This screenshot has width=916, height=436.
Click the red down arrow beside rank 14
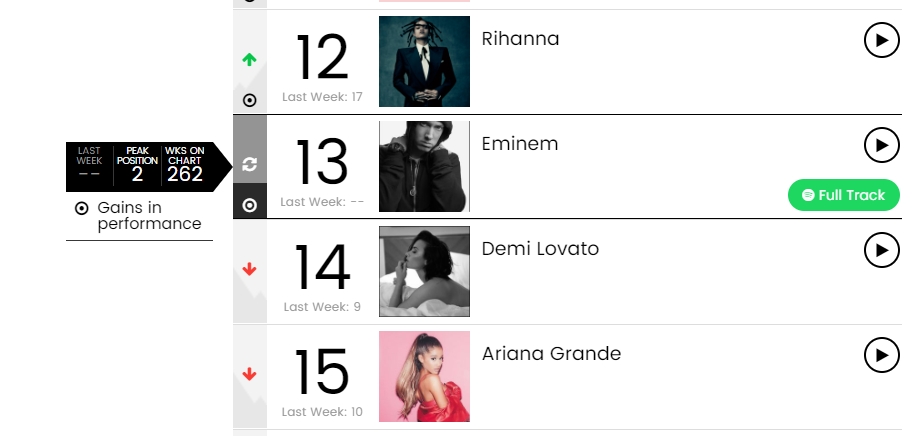tap(250, 269)
